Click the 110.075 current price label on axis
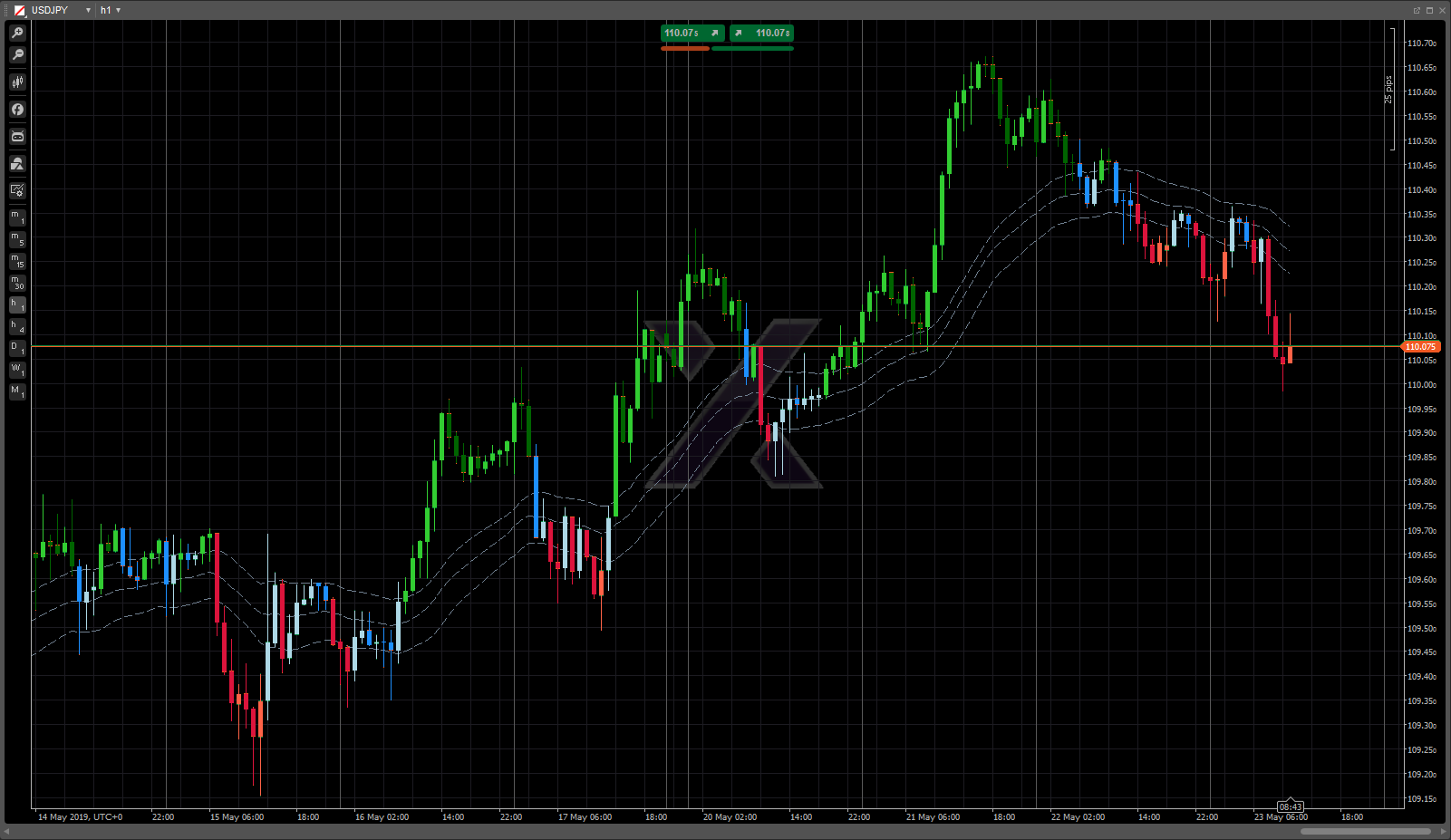The image size is (1451, 840). (x=1421, y=347)
